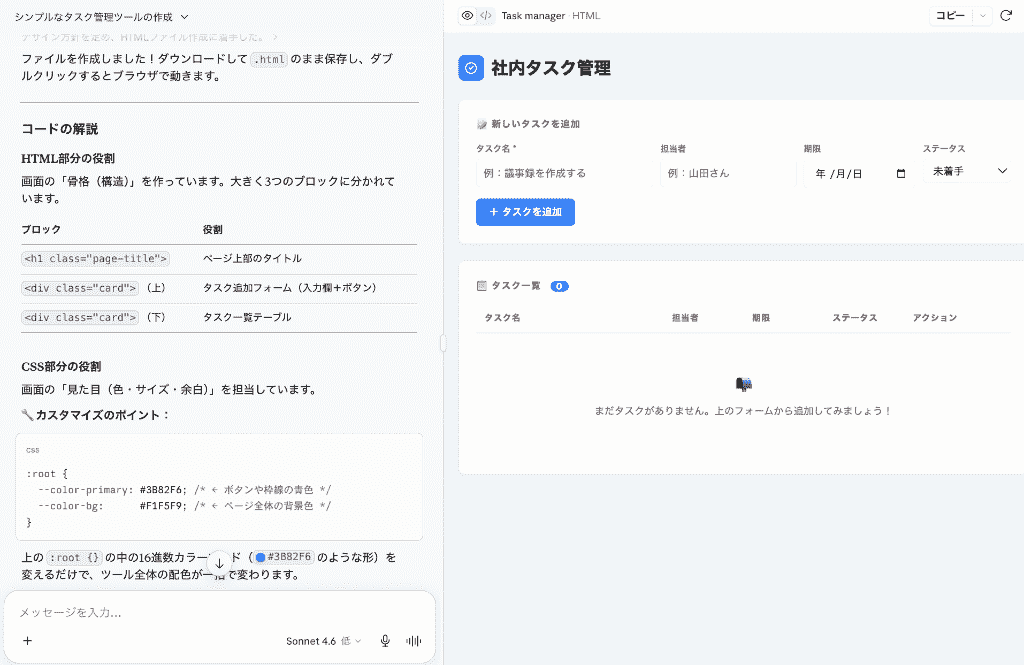Click the アクション column header
Viewport: 1024px width, 665px height.
[x=935, y=317]
